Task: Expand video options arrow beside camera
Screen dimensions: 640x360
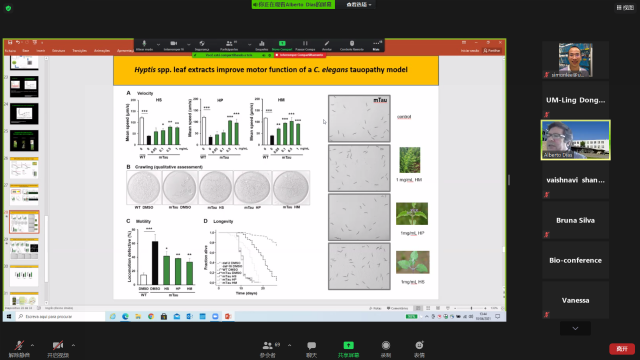Action: pos(73,345)
